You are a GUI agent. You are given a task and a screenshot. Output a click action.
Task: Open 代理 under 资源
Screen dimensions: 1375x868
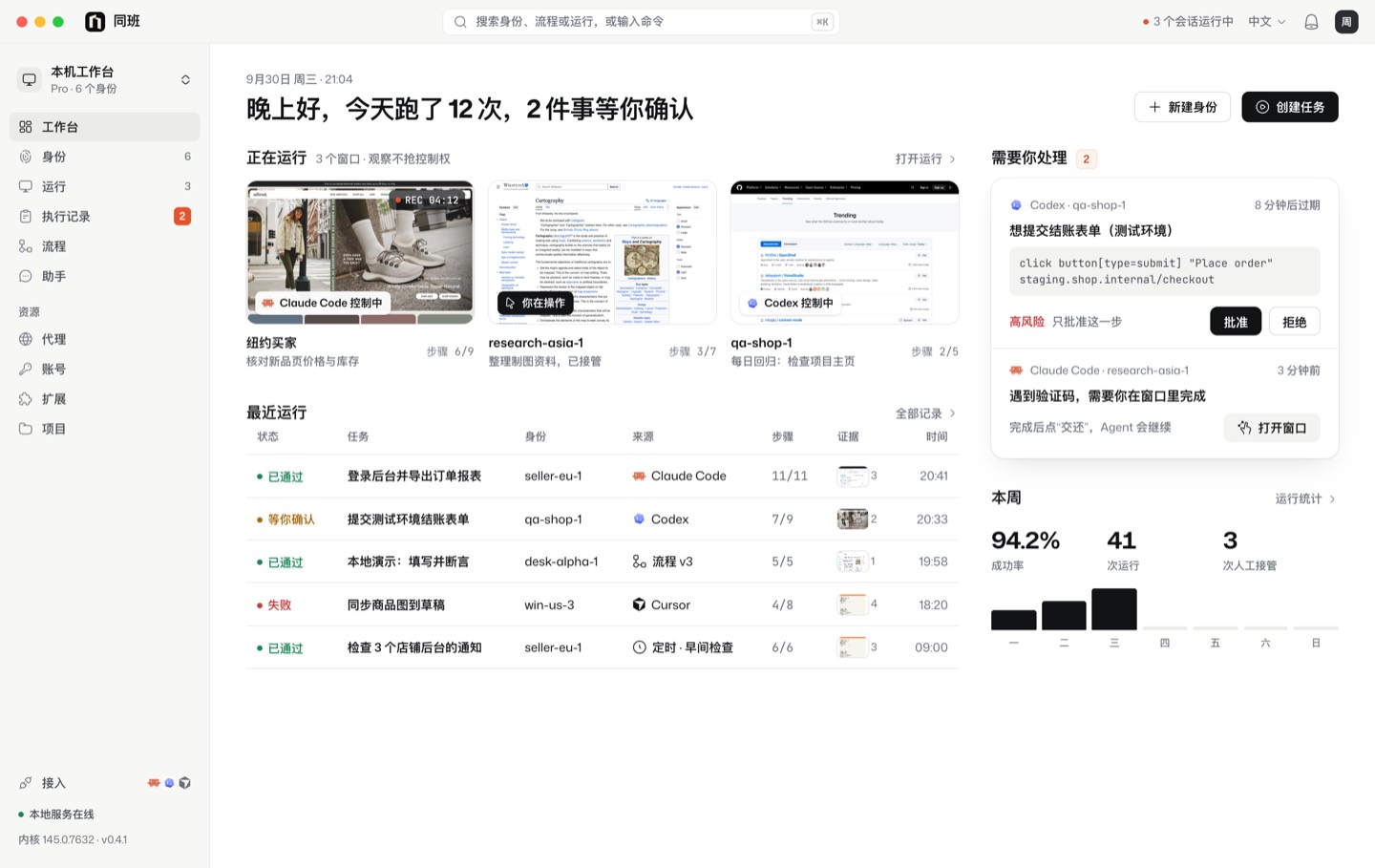click(x=104, y=339)
